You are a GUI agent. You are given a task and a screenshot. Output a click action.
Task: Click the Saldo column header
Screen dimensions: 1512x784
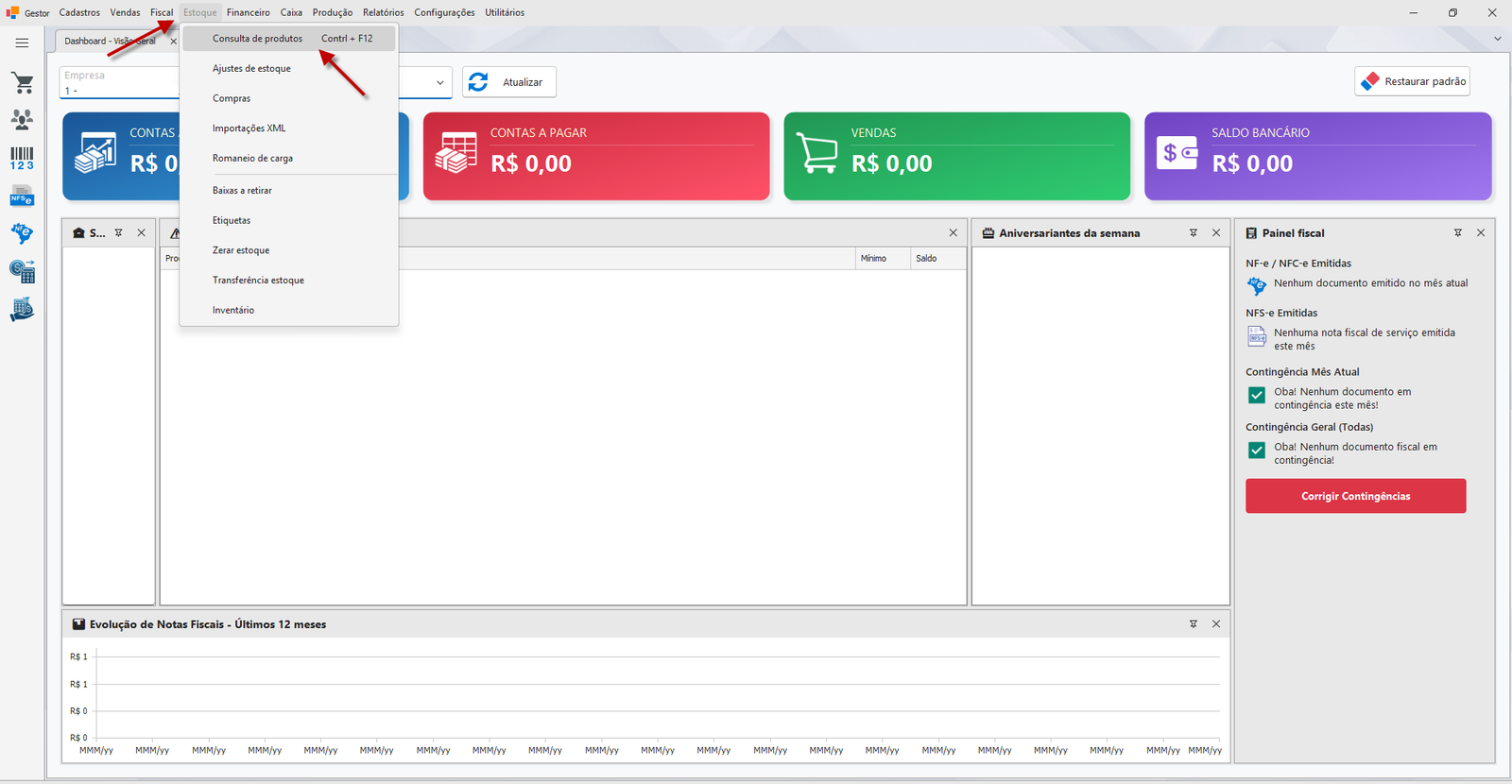coord(938,258)
